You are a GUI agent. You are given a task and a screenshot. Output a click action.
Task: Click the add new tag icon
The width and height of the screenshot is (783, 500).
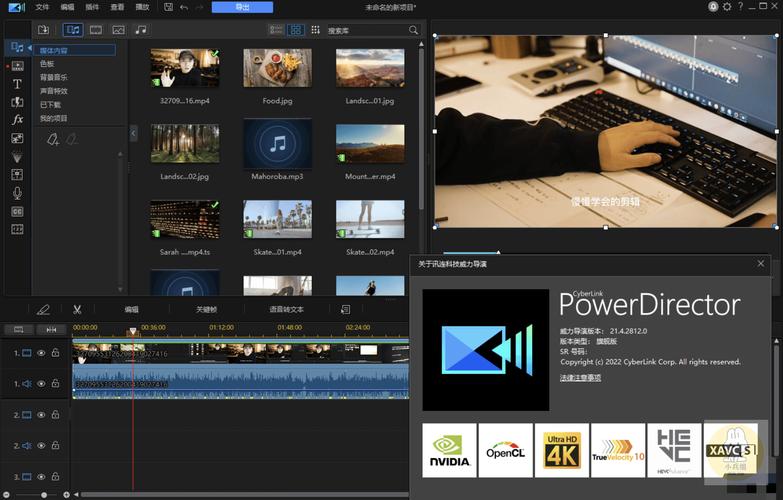tap(53, 139)
